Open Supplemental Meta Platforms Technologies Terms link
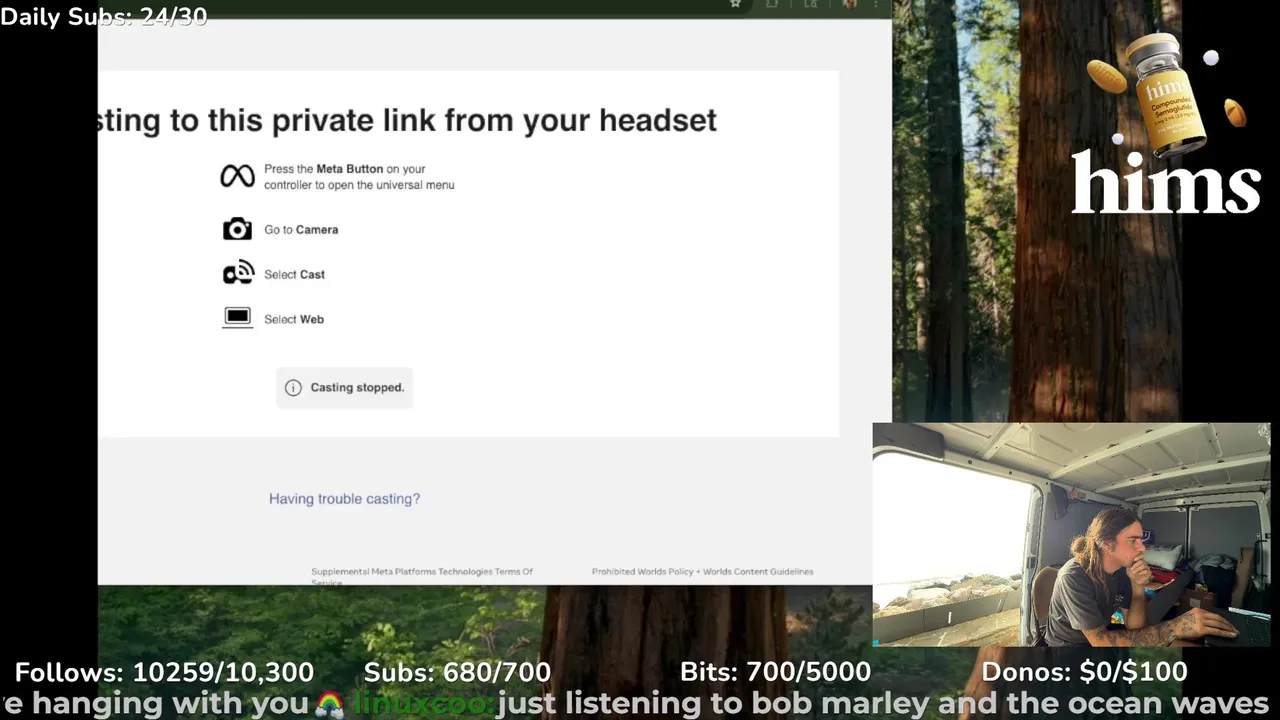The image size is (1280, 720). click(x=421, y=576)
